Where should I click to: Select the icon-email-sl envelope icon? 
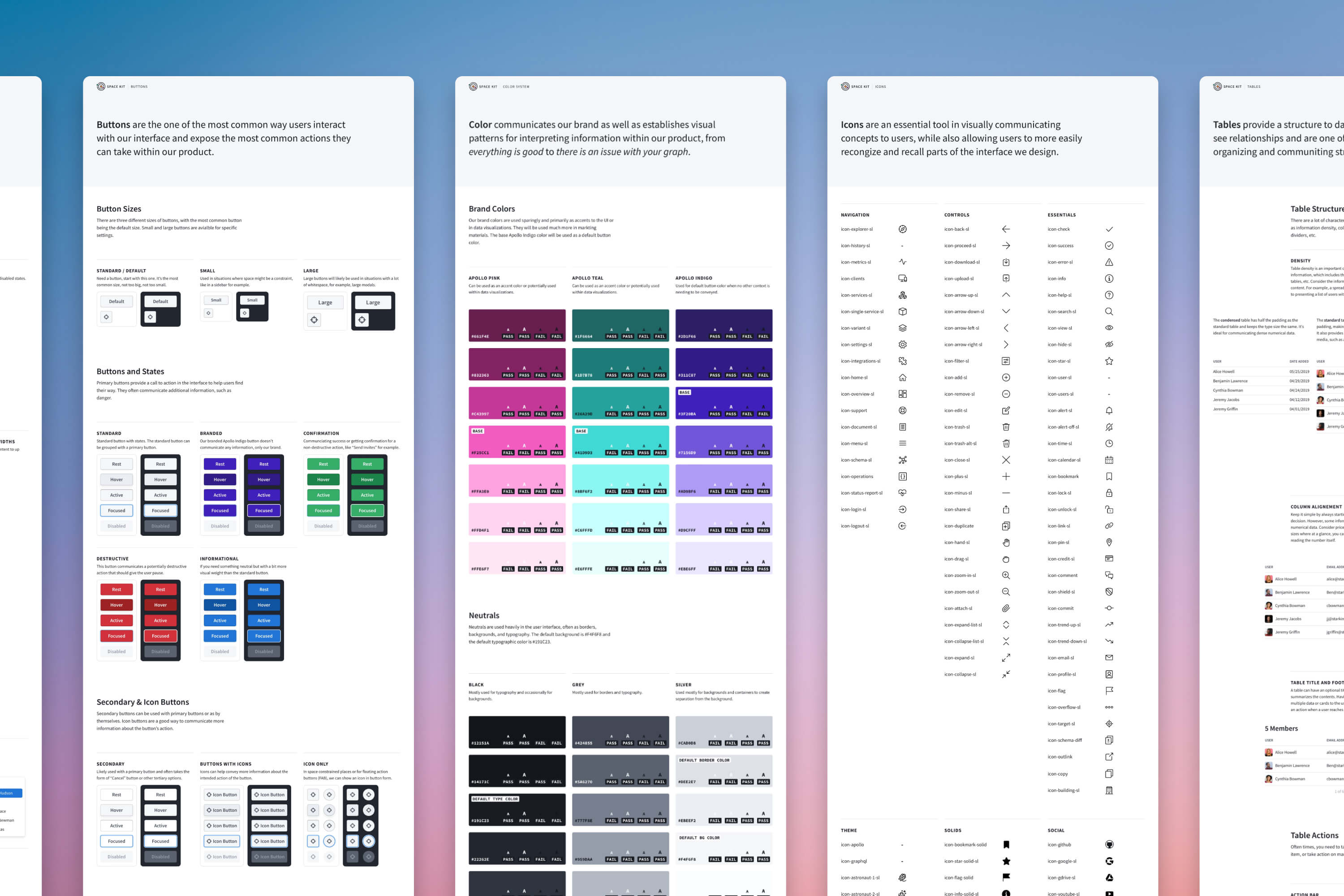tap(1108, 658)
